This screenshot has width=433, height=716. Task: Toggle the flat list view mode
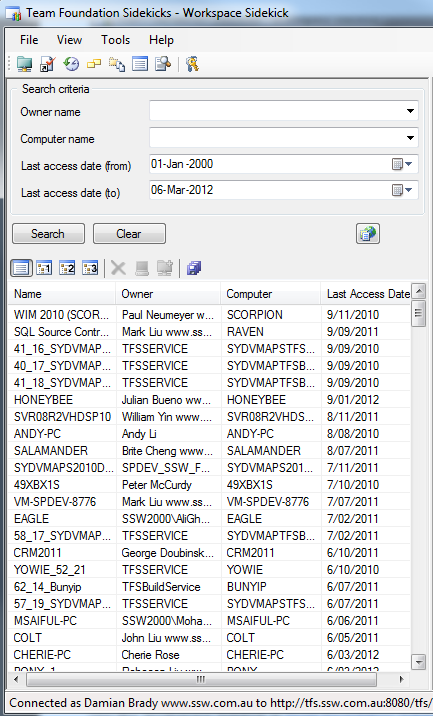21,268
